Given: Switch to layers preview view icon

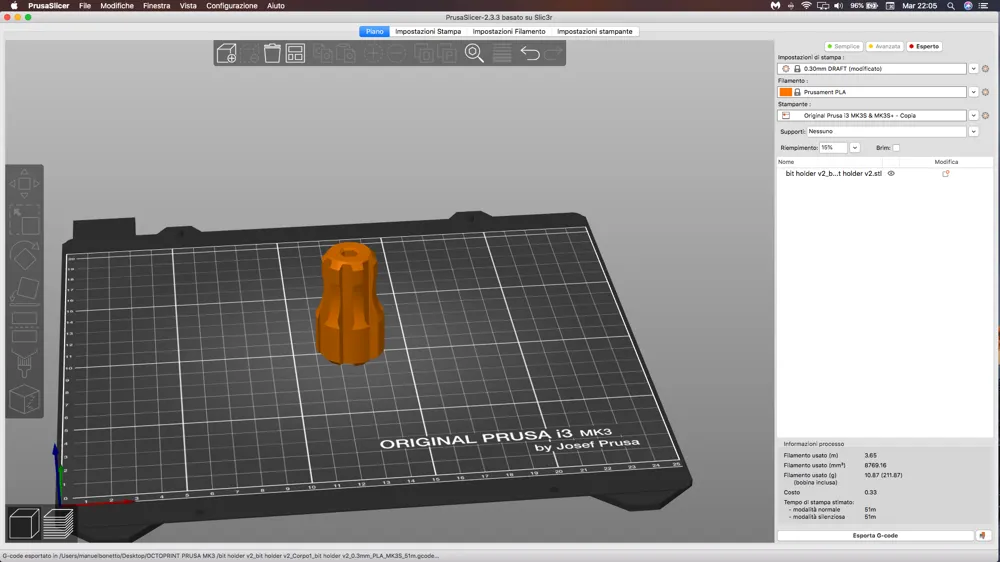Looking at the screenshot, I should [x=58, y=524].
